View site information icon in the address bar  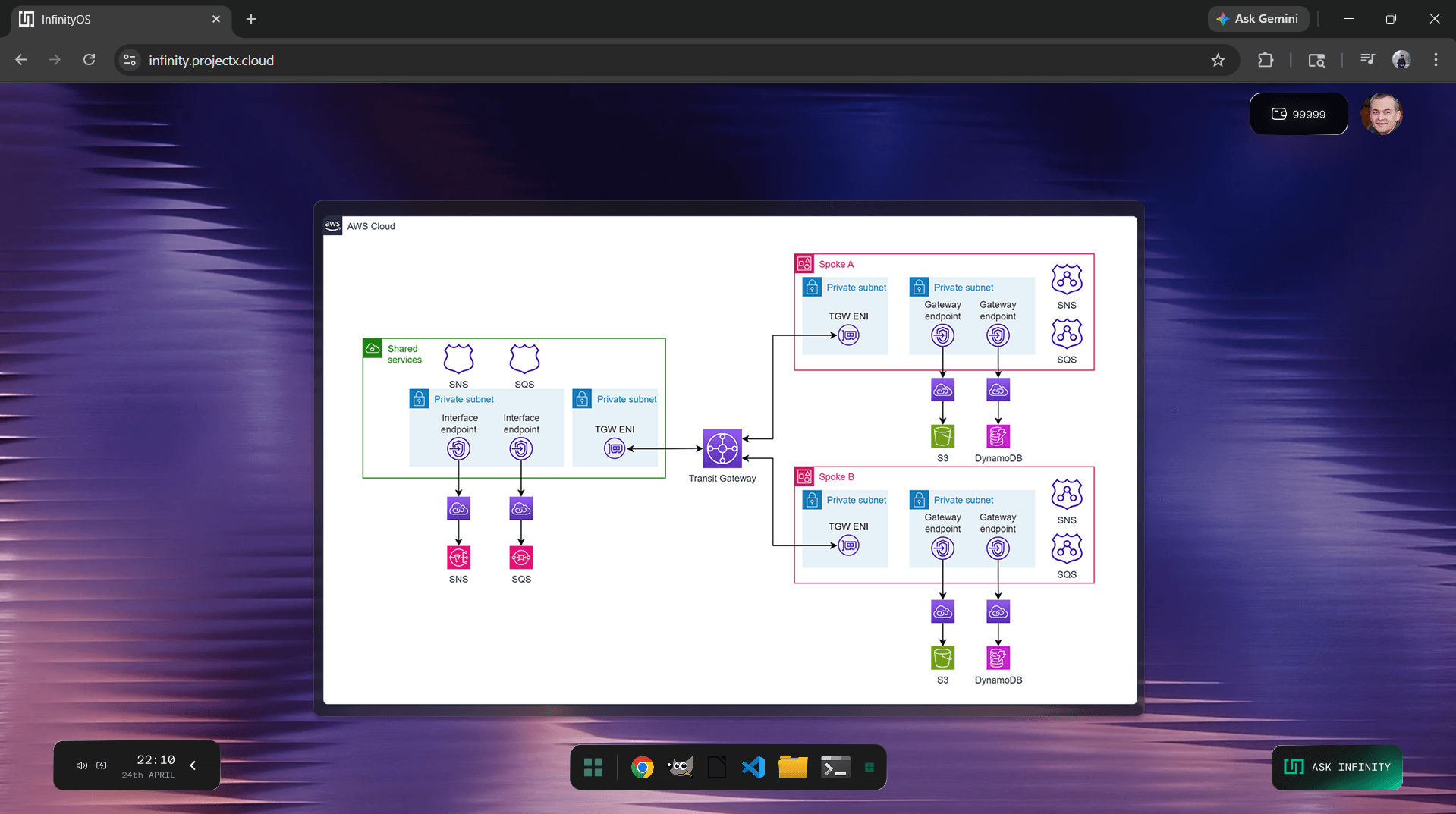click(x=131, y=60)
